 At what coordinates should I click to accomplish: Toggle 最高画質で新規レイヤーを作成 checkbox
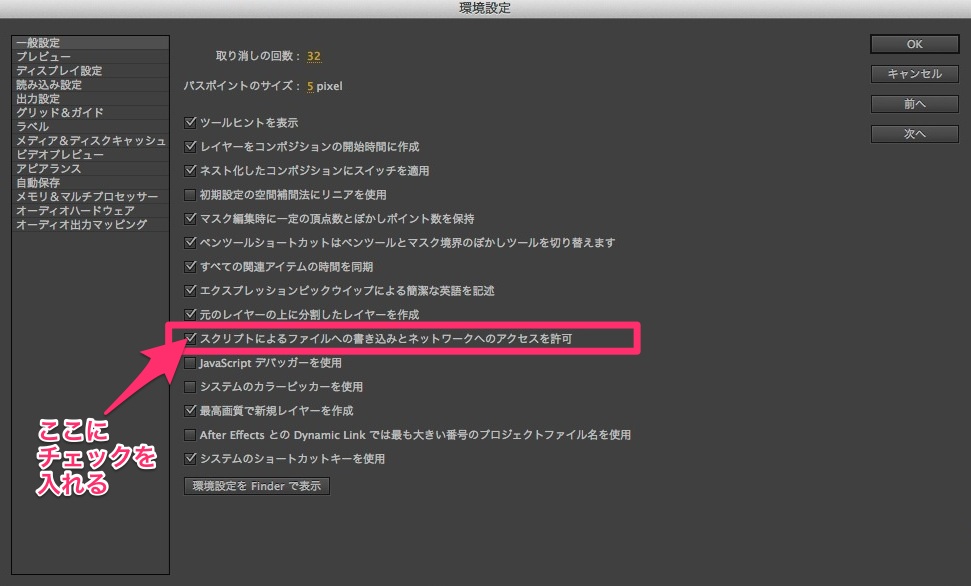point(190,411)
